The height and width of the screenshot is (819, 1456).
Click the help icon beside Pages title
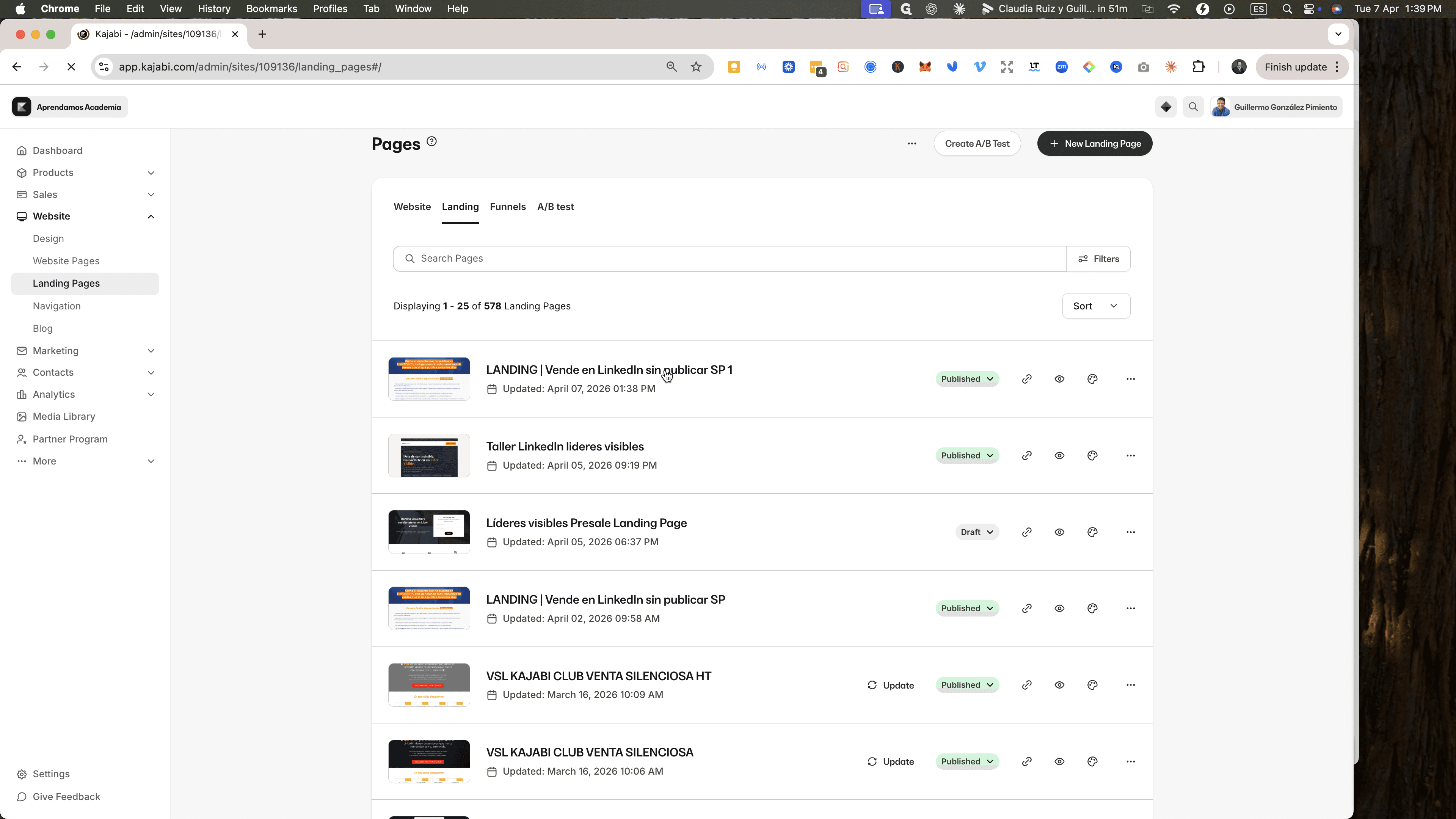click(x=431, y=141)
